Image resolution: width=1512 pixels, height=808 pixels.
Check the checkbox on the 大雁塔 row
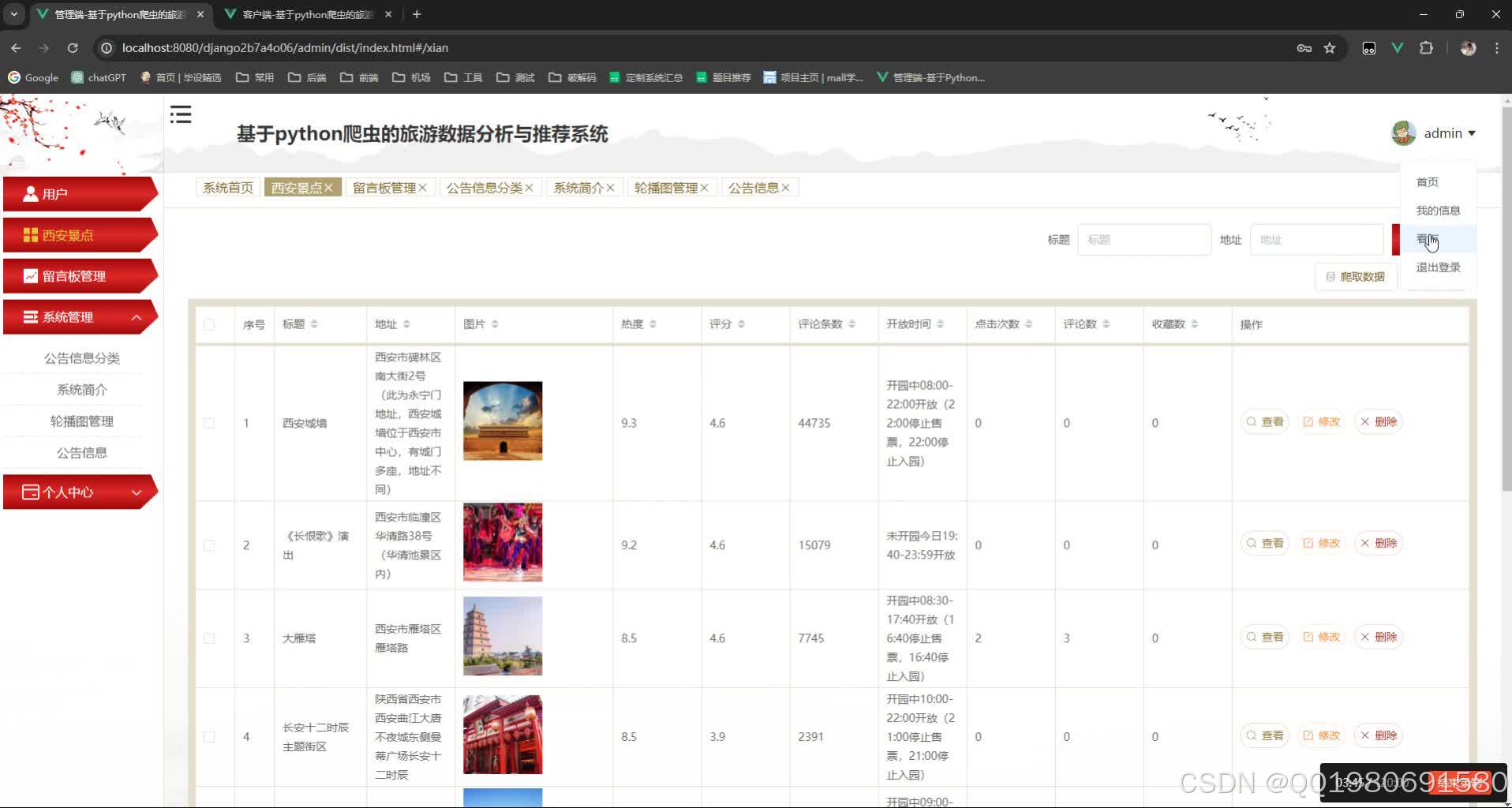click(x=209, y=638)
